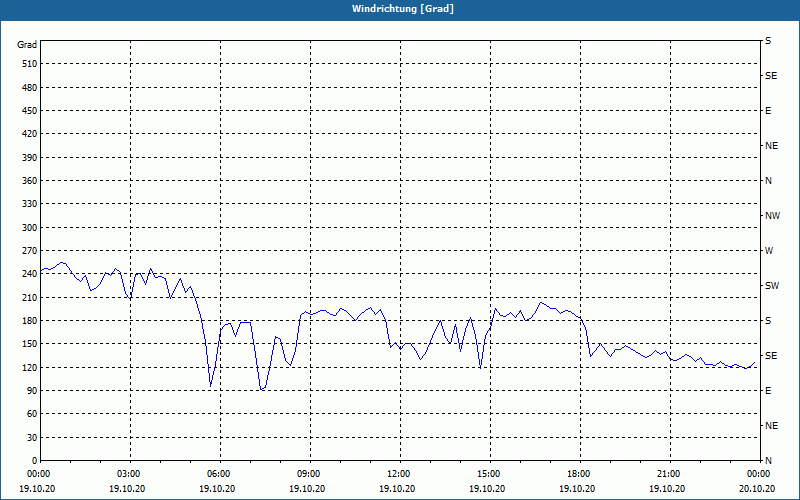Select the 00:00 label above 20.10.20
The image size is (800, 500).
click(x=760, y=474)
